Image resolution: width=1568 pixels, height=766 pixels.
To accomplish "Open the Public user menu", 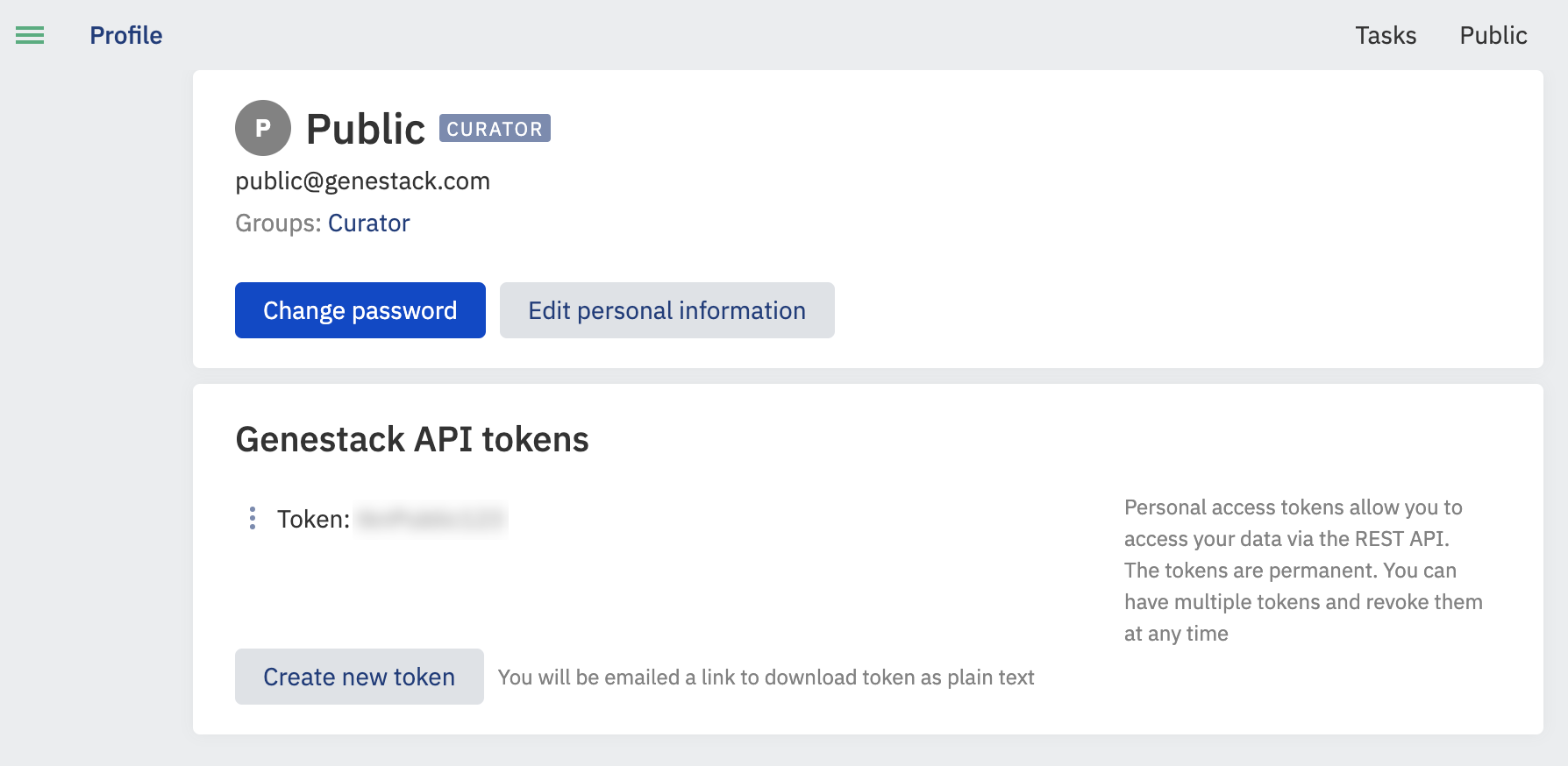I will (1493, 35).
